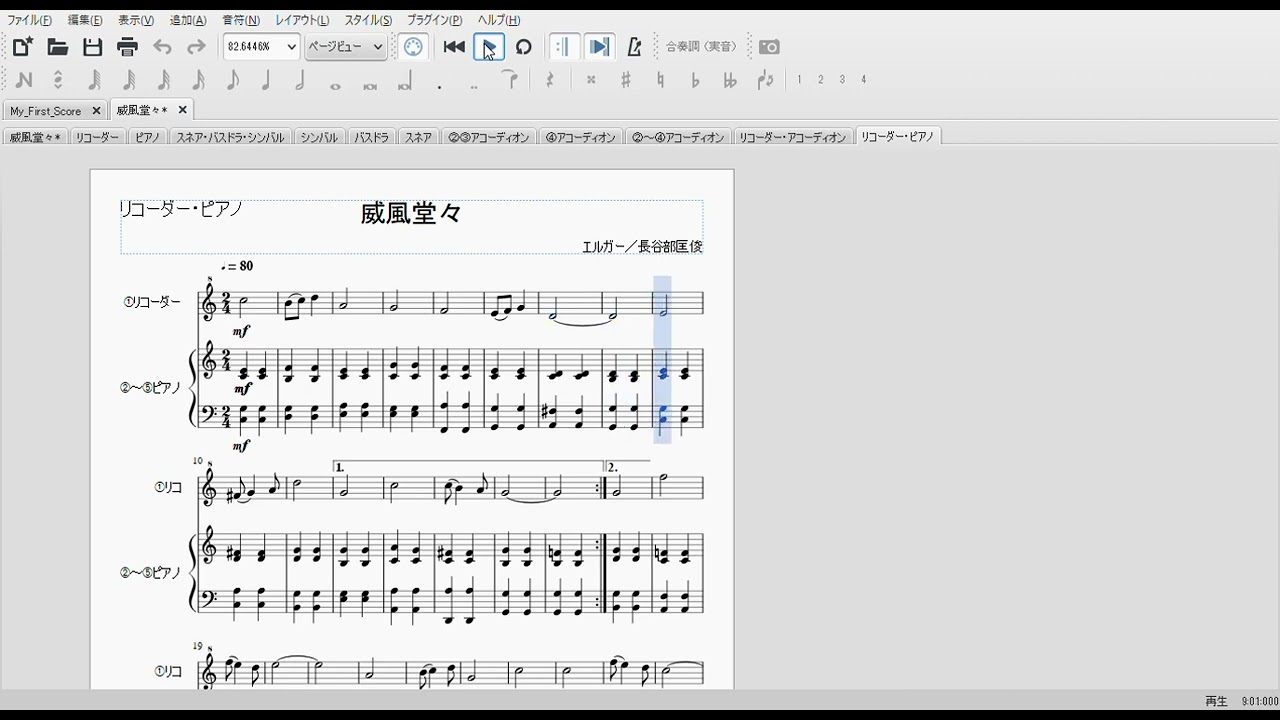Viewport: 1280px width, 720px height.
Task: Open the プラグイン(P) menu
Action: 434,20
